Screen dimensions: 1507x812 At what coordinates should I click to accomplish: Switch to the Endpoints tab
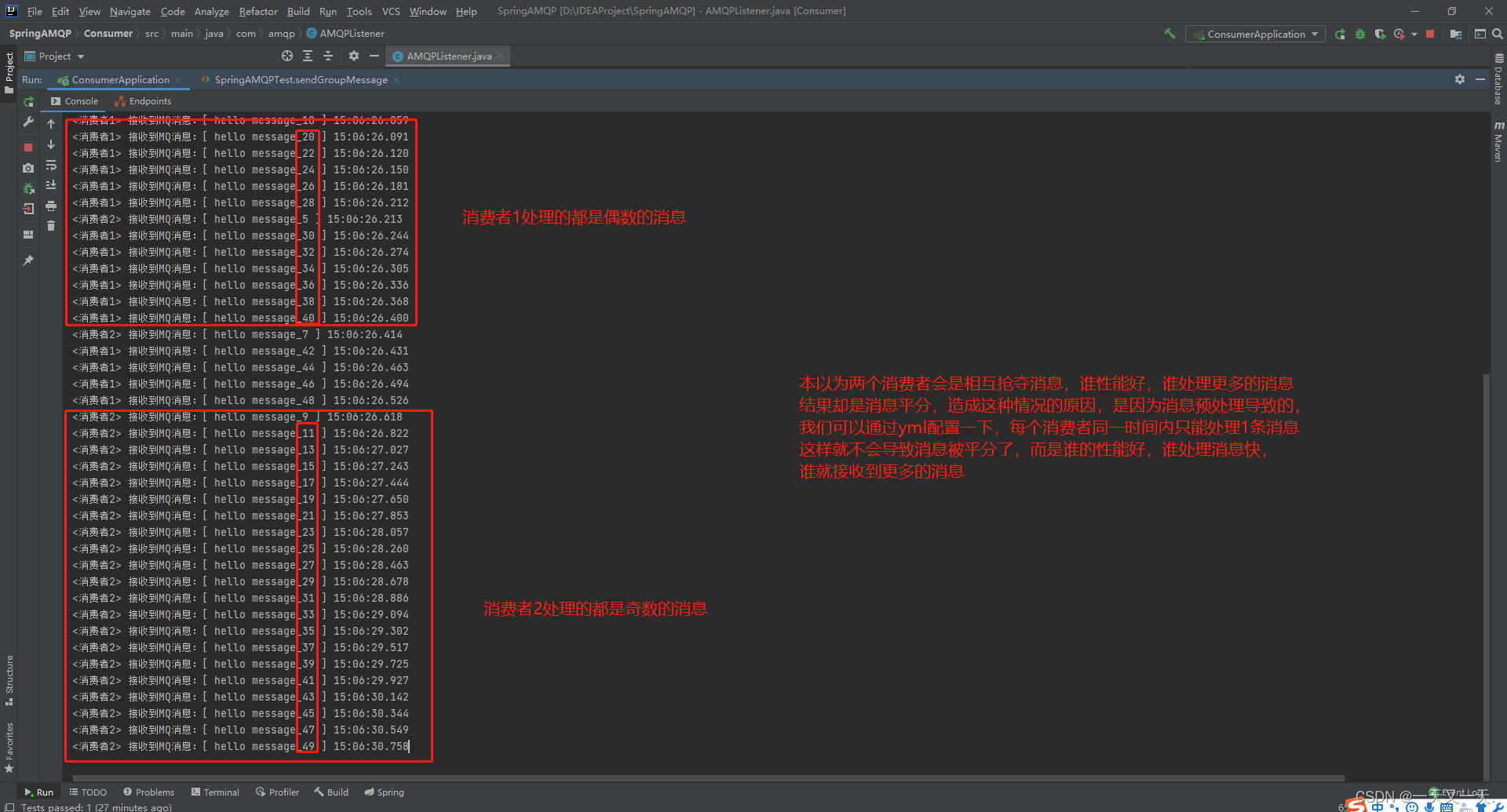143,101
